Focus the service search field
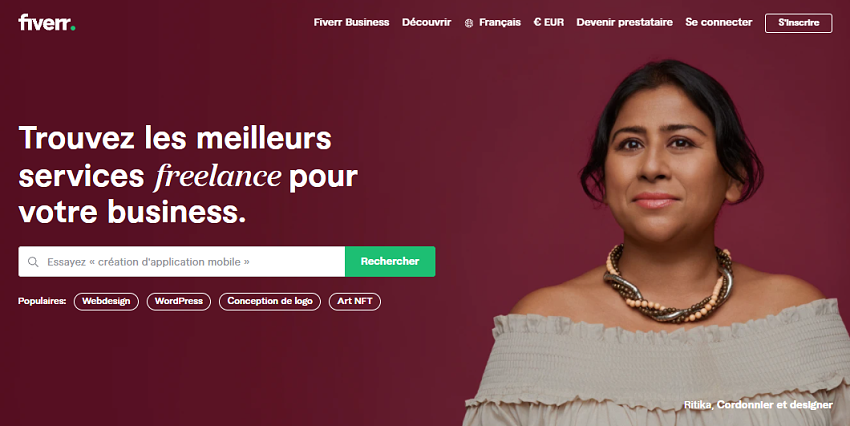 [182, 262]
